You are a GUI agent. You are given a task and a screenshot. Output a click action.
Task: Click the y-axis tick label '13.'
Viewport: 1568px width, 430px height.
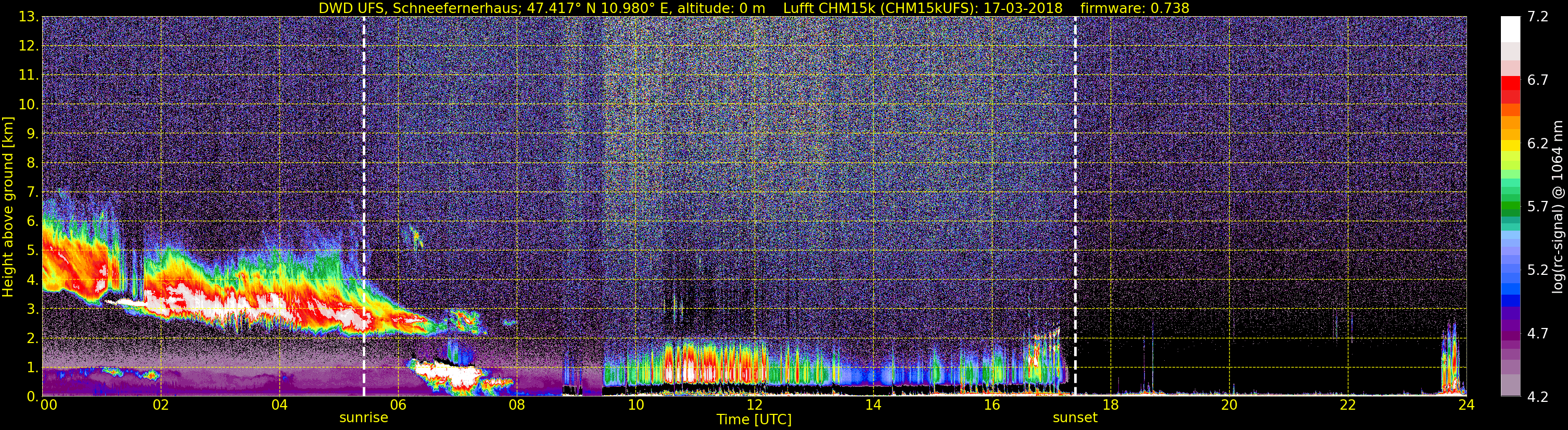tap(29, 17)
